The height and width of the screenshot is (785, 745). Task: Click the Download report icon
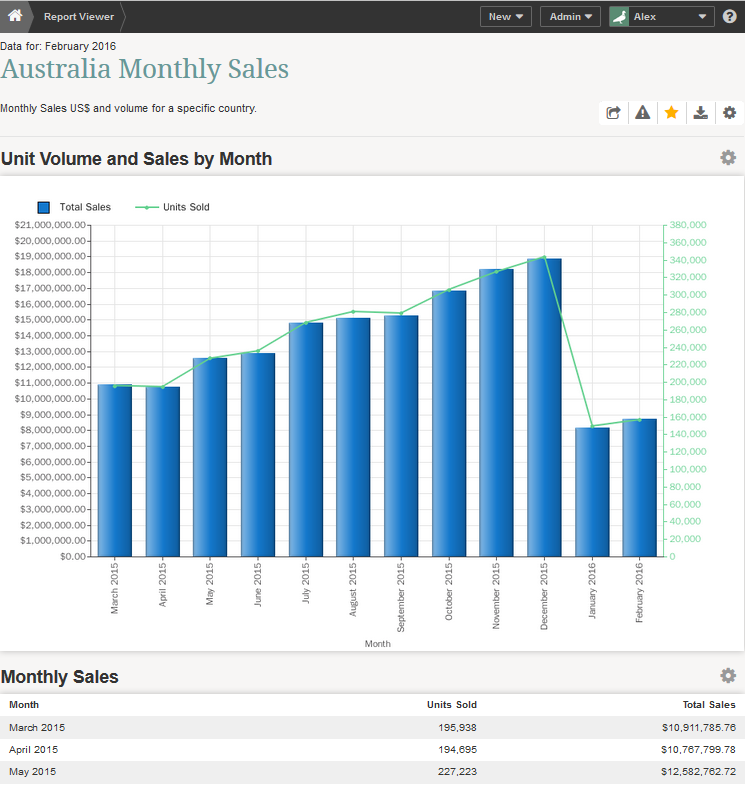coord(701,113)
